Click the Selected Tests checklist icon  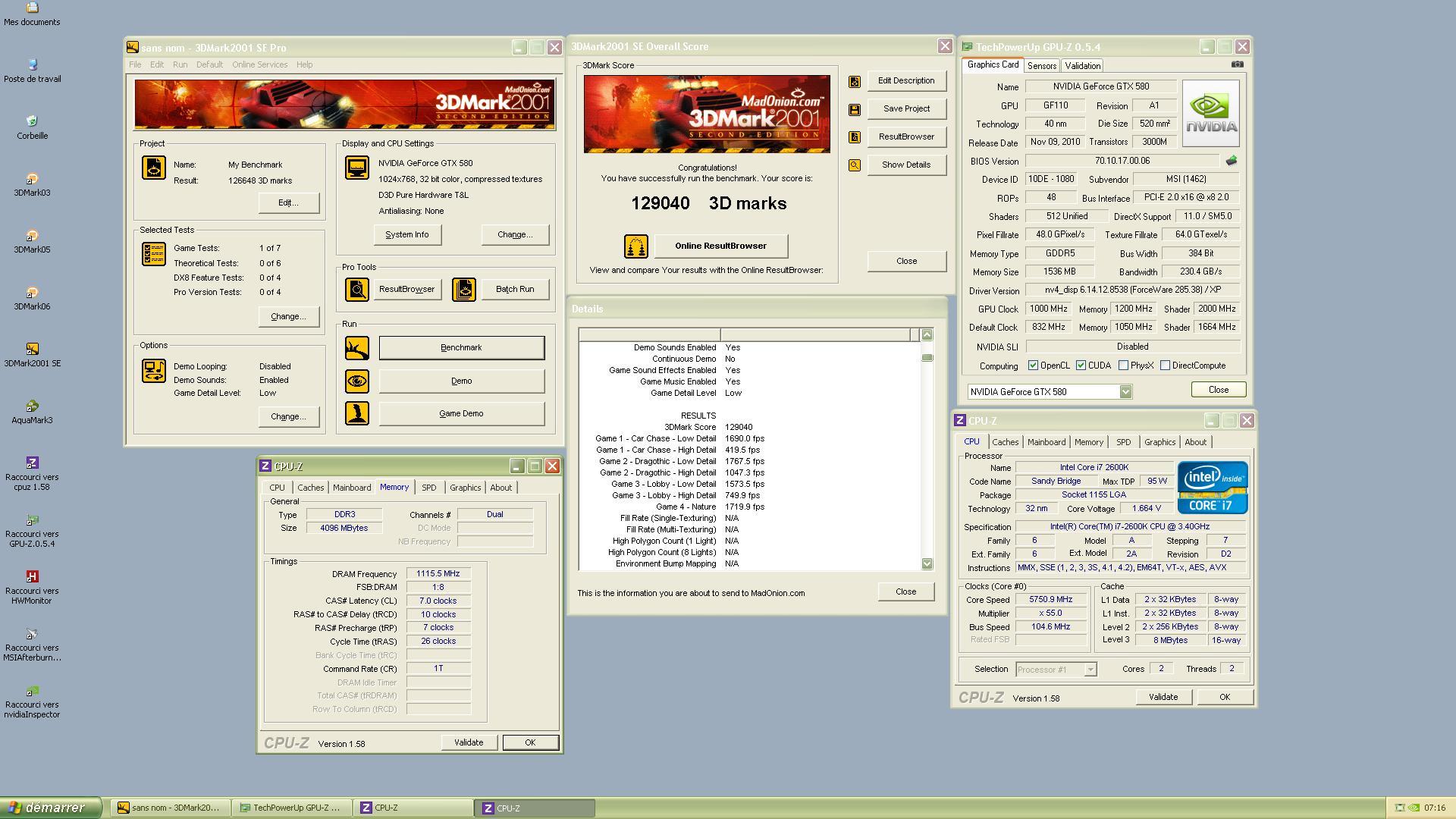(x=154, y=254)
